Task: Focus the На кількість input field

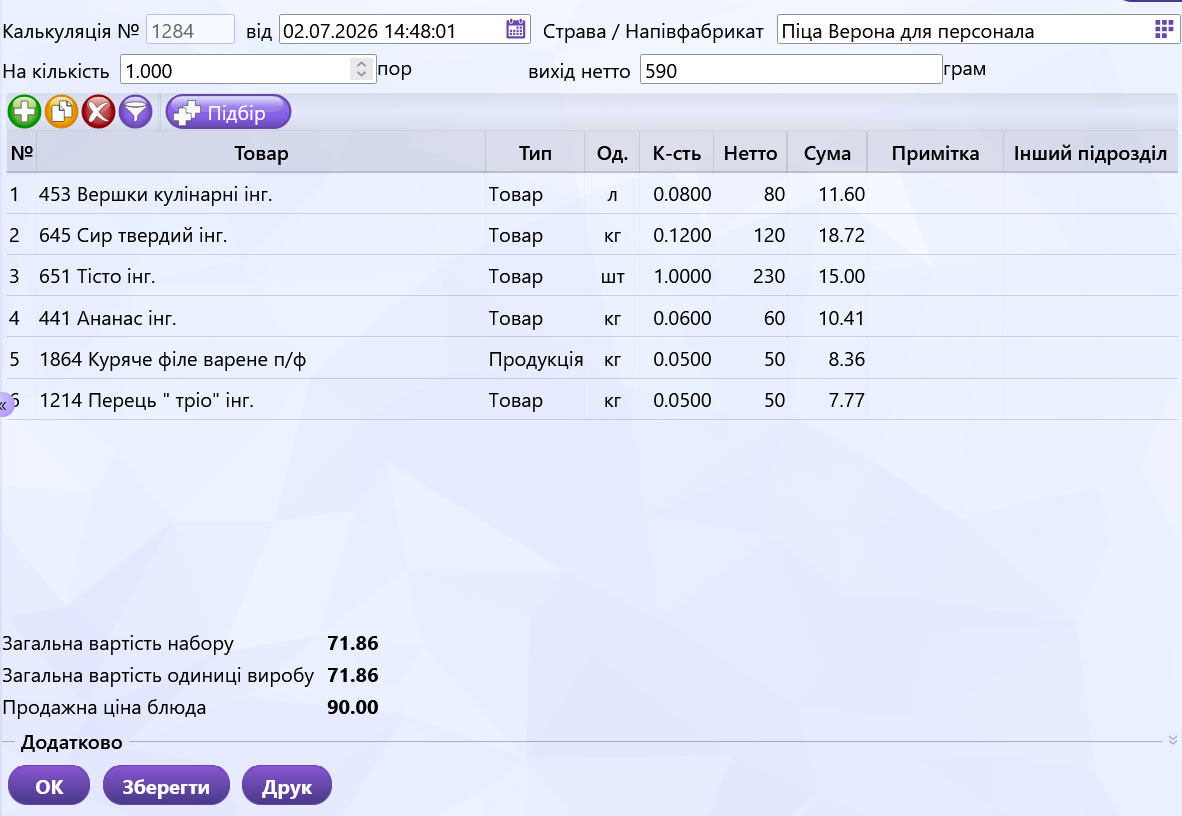Action: pos(247,70)
